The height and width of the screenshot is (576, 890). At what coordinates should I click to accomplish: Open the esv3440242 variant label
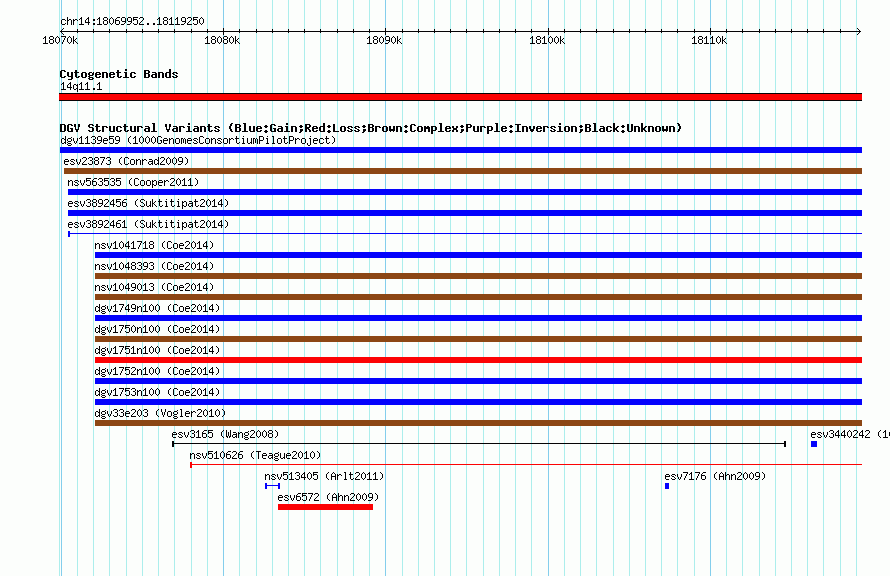point(850,434)
